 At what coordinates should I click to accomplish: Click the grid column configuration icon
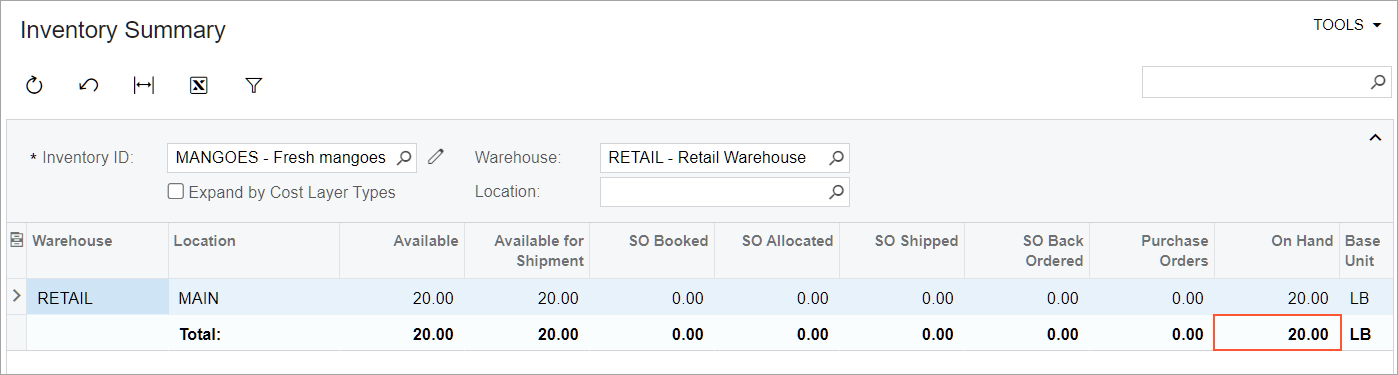tap(16, 240)
